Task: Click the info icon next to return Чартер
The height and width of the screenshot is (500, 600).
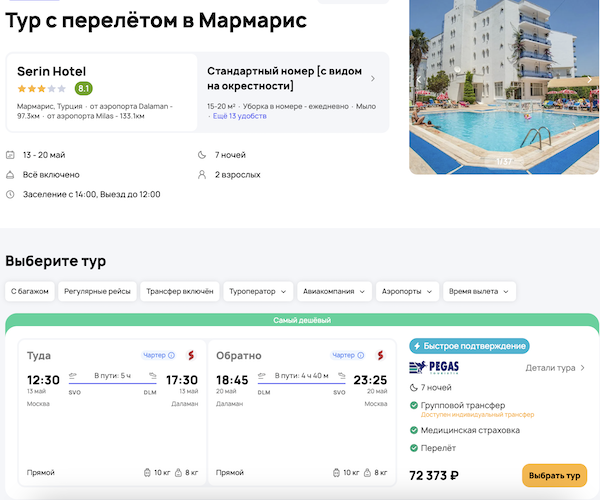Action: [362, 355]
